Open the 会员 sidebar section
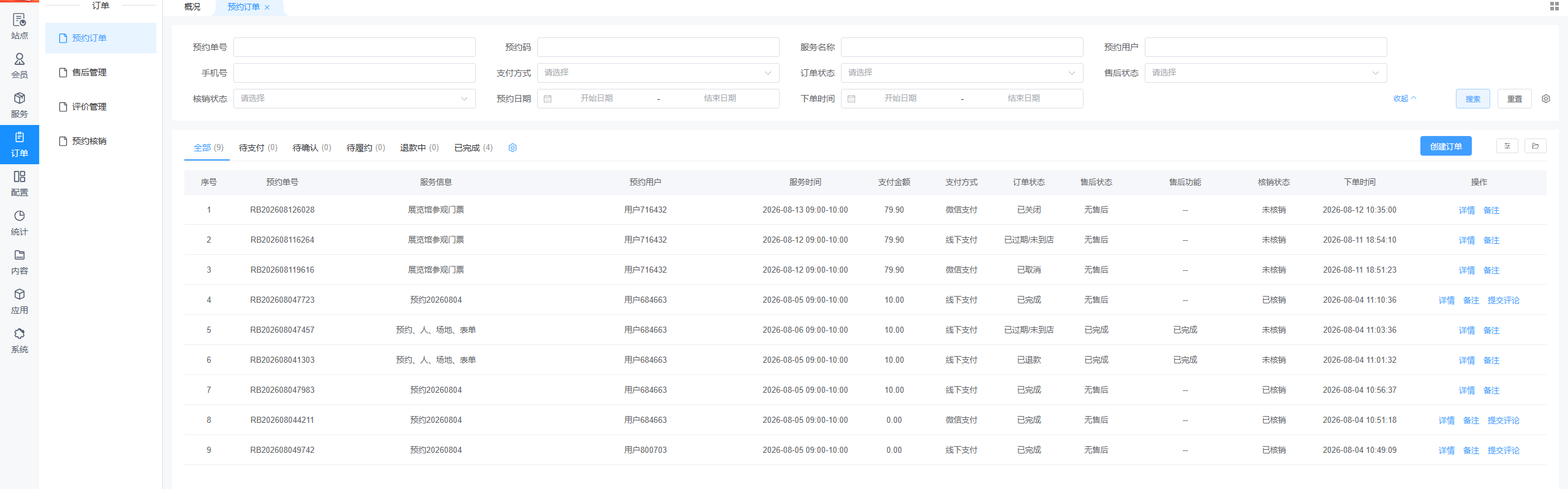 coord(20,66)
